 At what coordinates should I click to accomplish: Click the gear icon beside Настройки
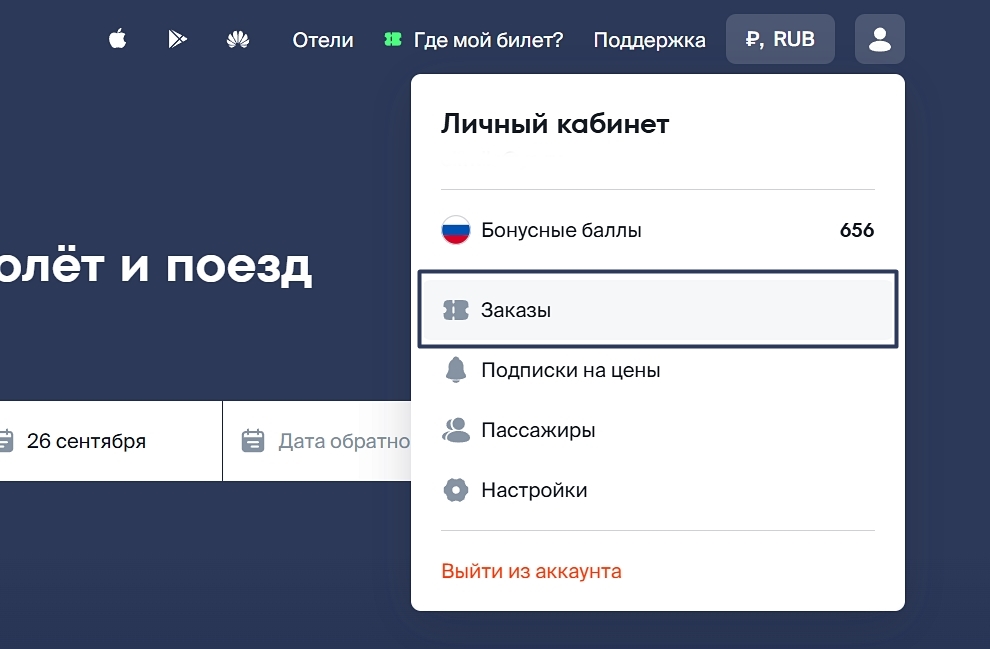point(456,490)
